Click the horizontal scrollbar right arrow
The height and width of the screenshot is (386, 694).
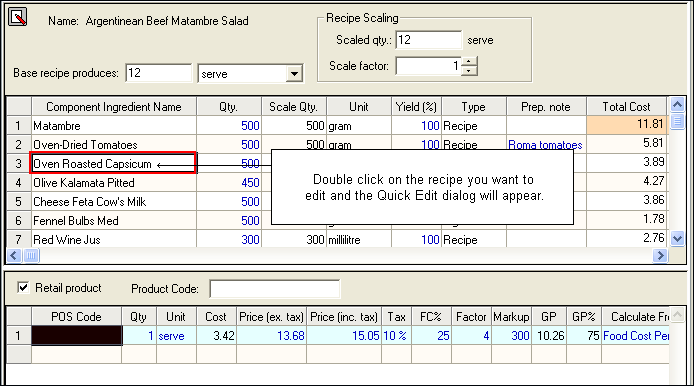tap(660, 255)
